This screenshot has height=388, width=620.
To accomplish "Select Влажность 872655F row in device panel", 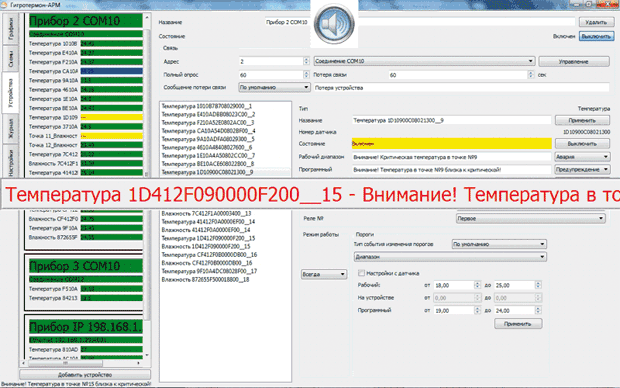I will [x=85, y=237].
